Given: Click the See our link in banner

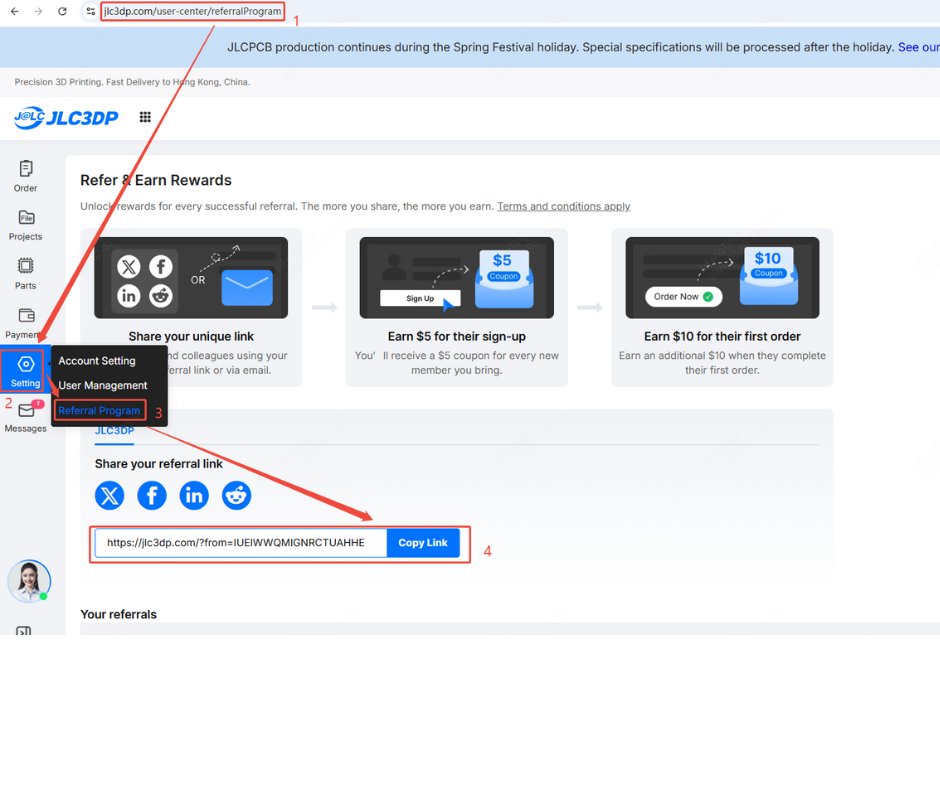Looking at the screenshot, I should [918, 47].
